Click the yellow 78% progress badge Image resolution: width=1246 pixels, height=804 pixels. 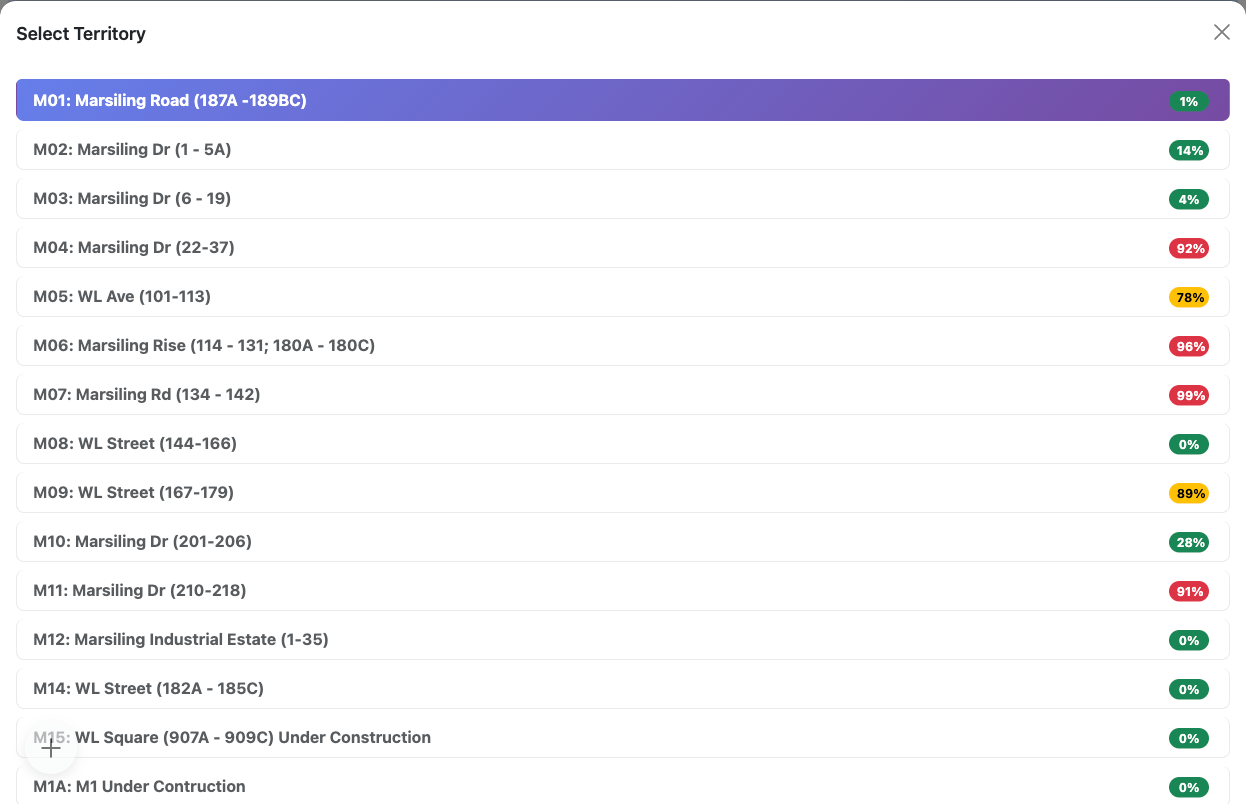(x=1188, y=297)
